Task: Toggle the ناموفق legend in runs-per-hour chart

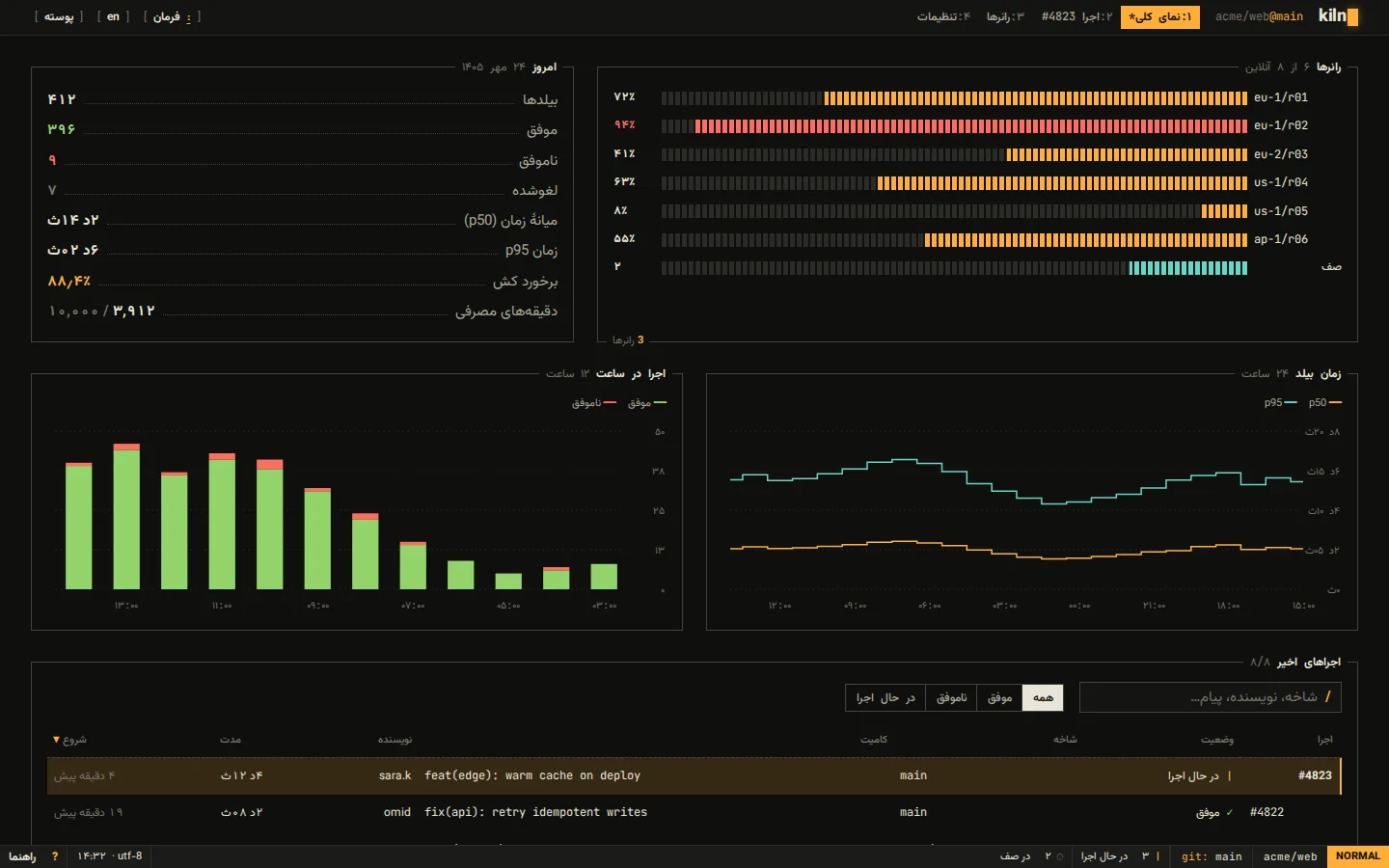Action: [594, 402]
